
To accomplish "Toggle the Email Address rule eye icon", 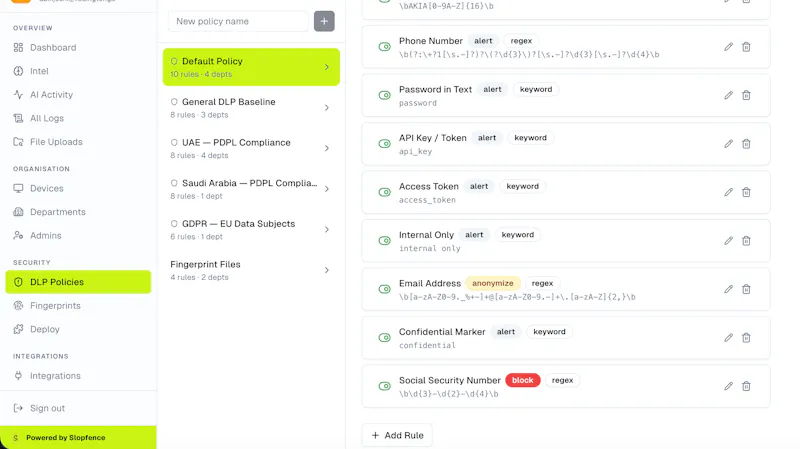I will (384, 289).
